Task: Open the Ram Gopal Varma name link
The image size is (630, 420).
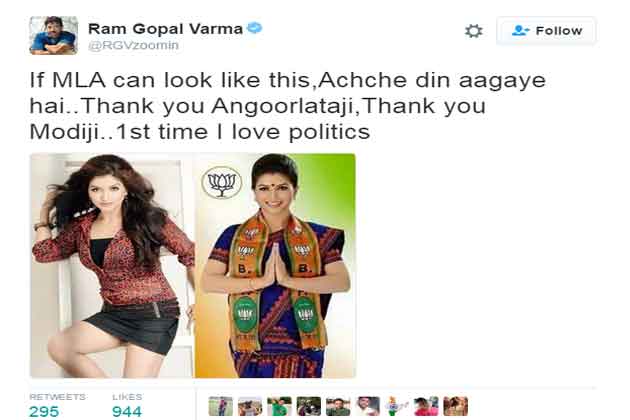Action: coord(165,29)
